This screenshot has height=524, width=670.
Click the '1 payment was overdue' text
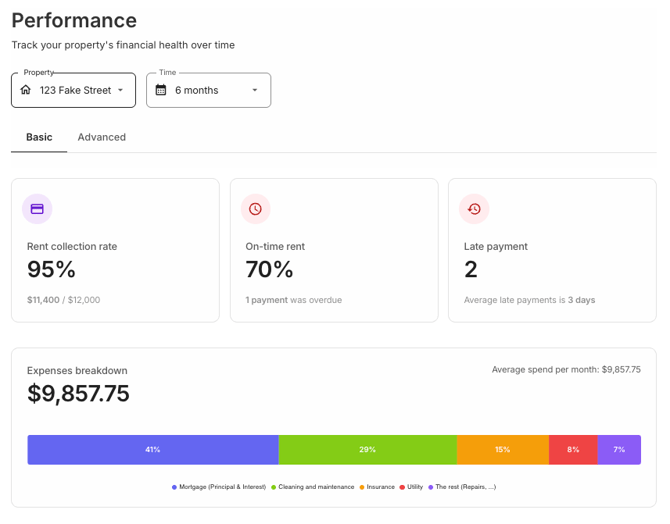294,300
